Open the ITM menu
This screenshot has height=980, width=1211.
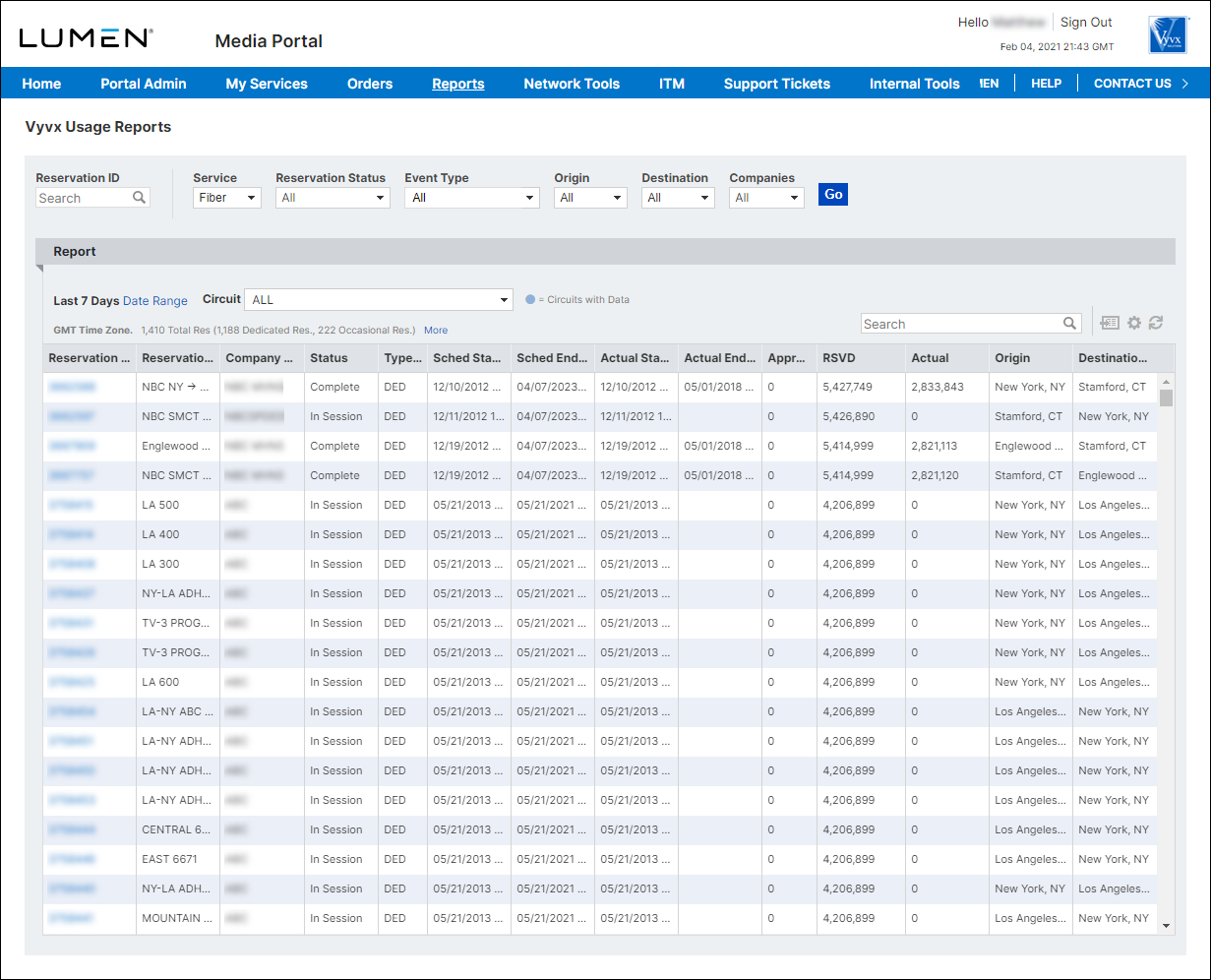(672, 84)
